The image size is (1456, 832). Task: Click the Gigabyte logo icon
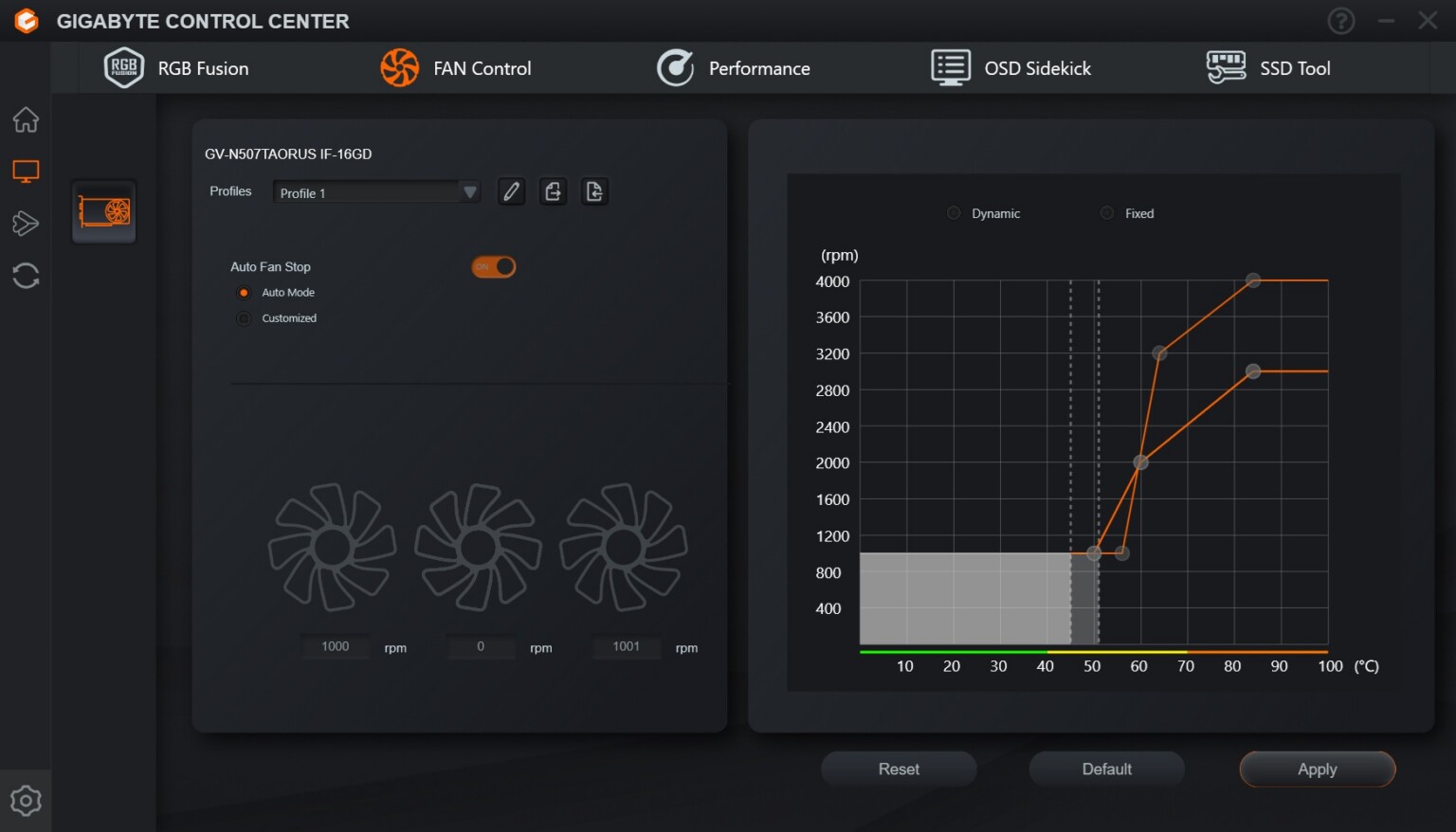pyautogui.click(x=27, y=21)
